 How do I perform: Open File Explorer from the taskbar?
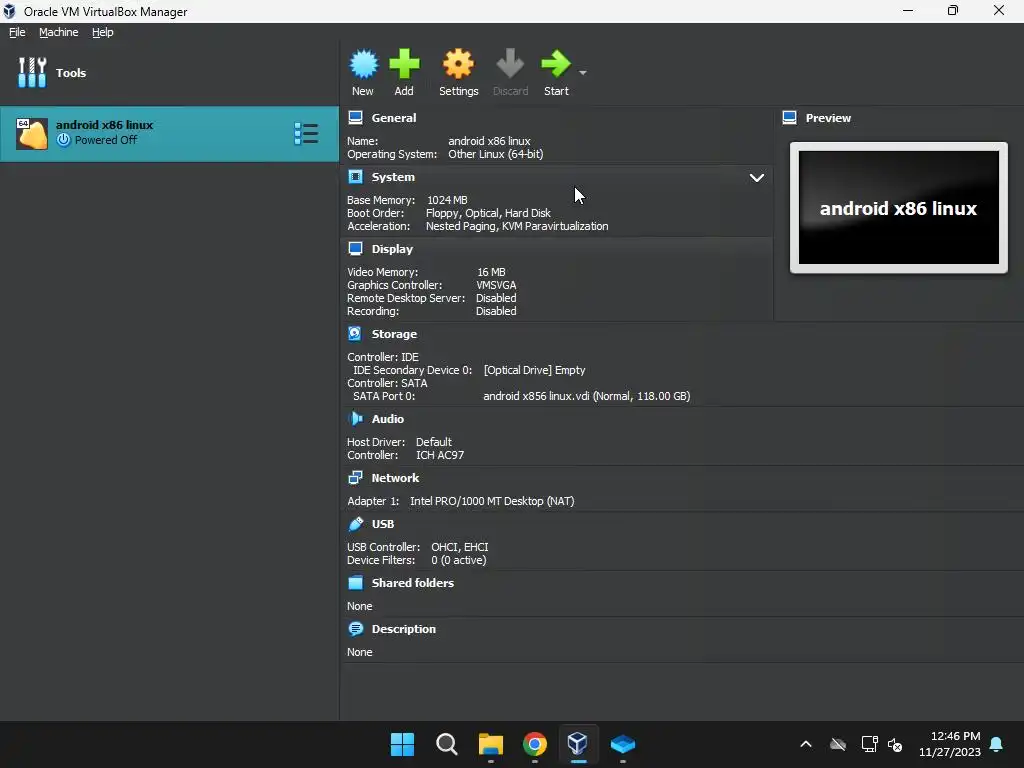(490, 744)
